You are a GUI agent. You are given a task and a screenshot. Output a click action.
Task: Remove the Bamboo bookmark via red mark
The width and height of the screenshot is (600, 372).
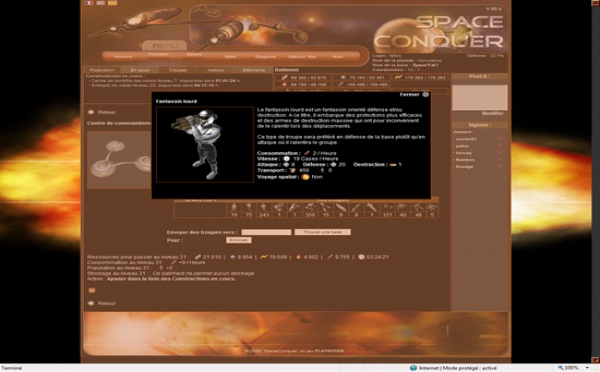click(x=501, y=160)
